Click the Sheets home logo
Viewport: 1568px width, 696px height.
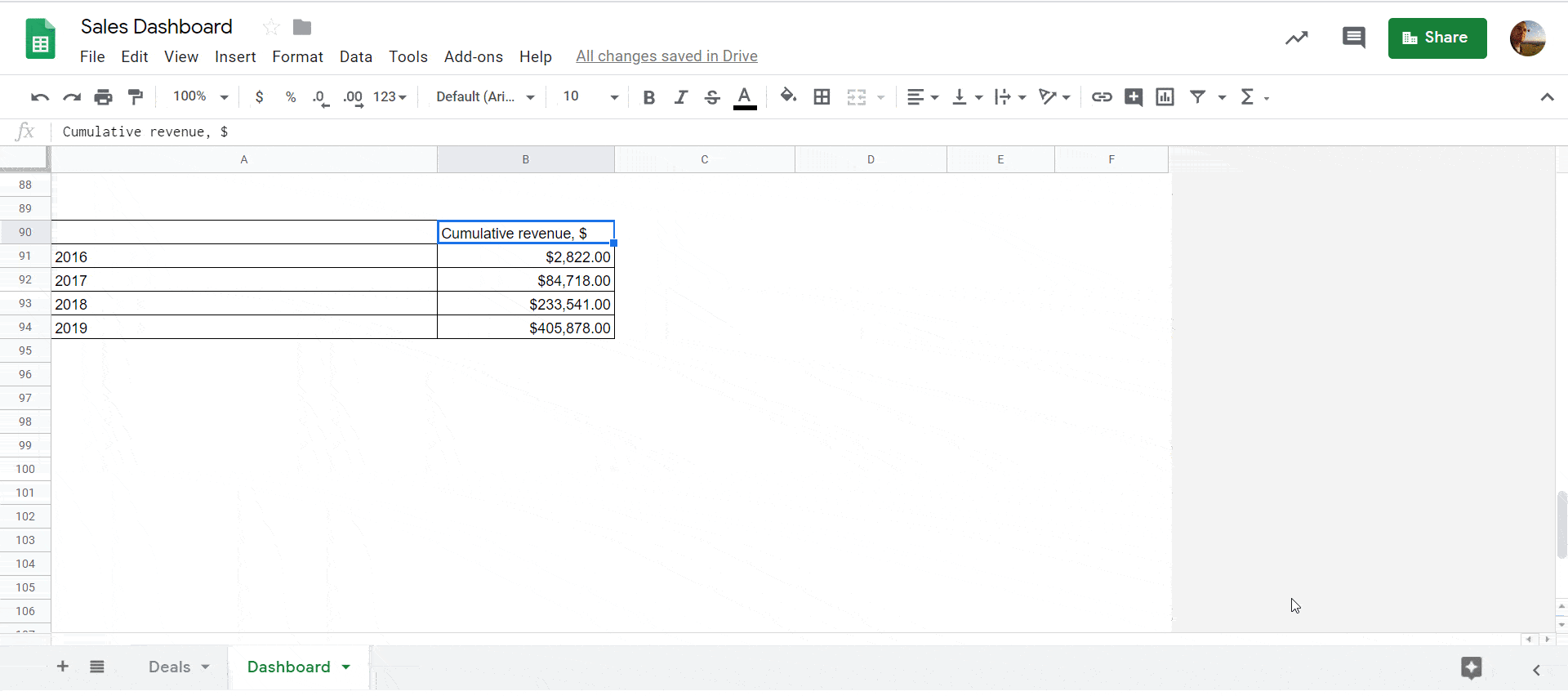[40, 38]
